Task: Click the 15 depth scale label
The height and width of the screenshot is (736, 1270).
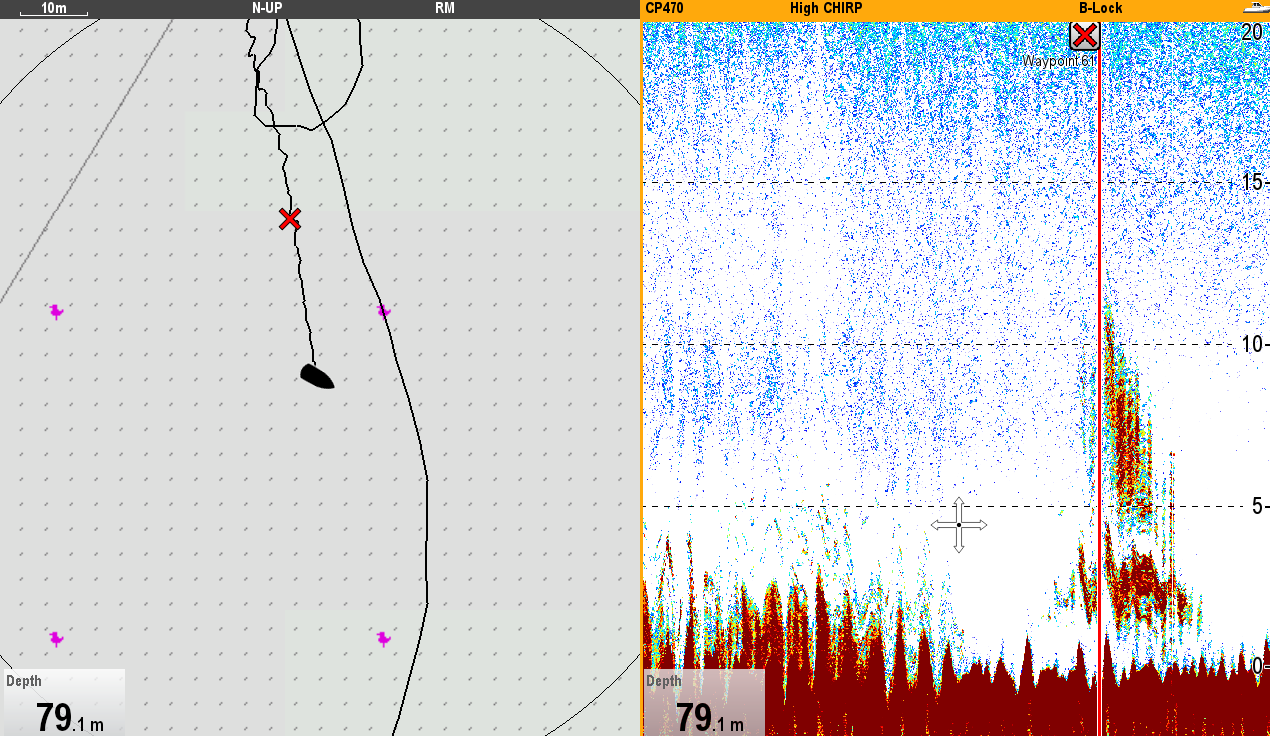Action: tap(1251, 182)
